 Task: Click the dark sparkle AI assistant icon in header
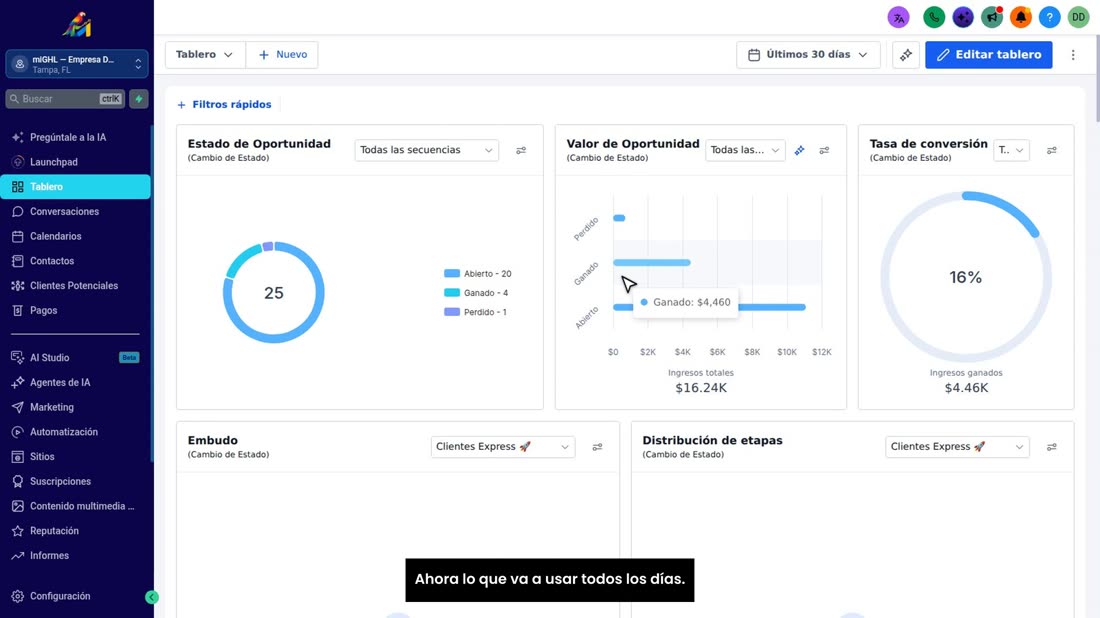[963, 17]
